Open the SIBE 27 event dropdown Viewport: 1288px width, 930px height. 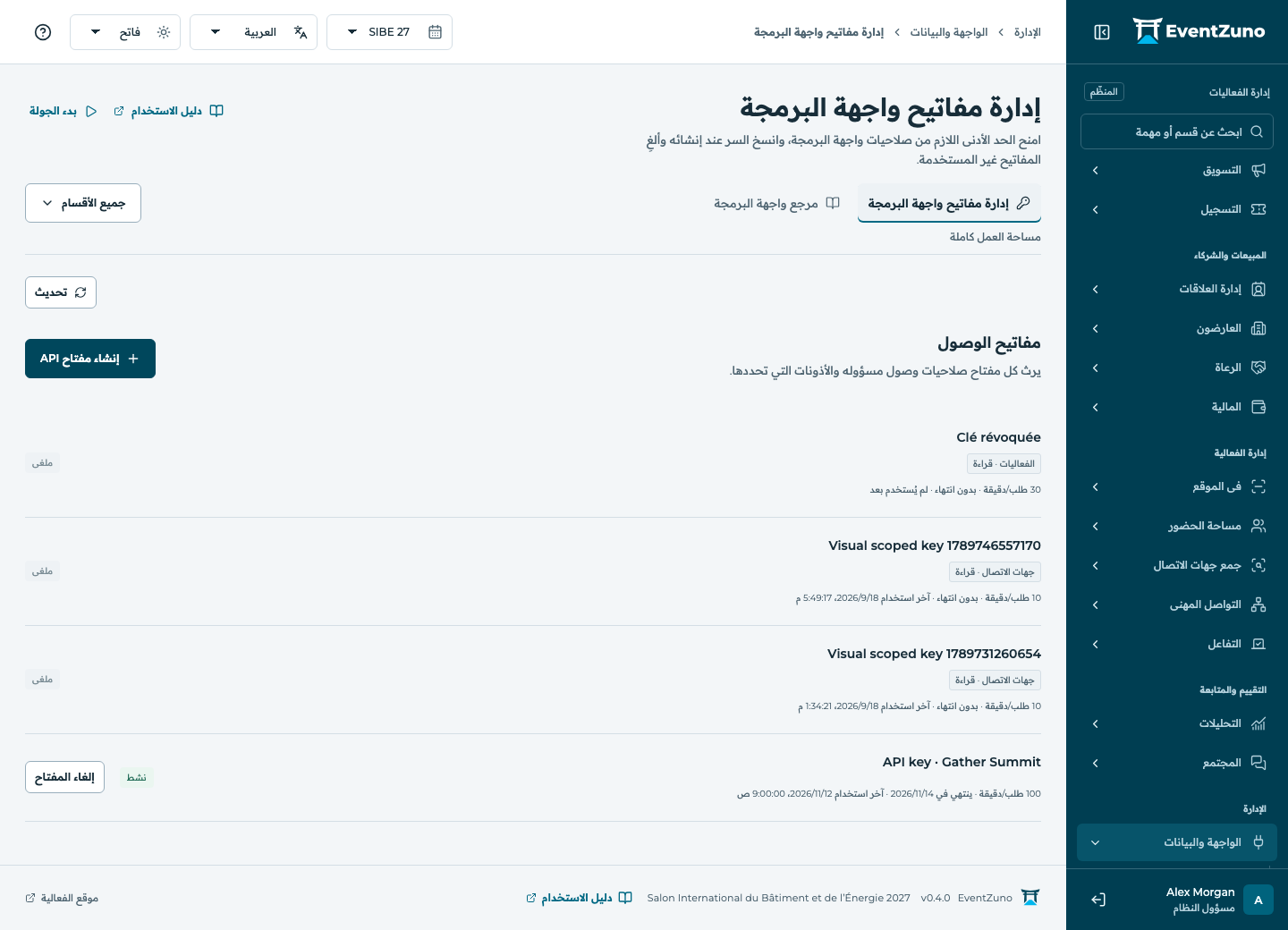point(389,32)
